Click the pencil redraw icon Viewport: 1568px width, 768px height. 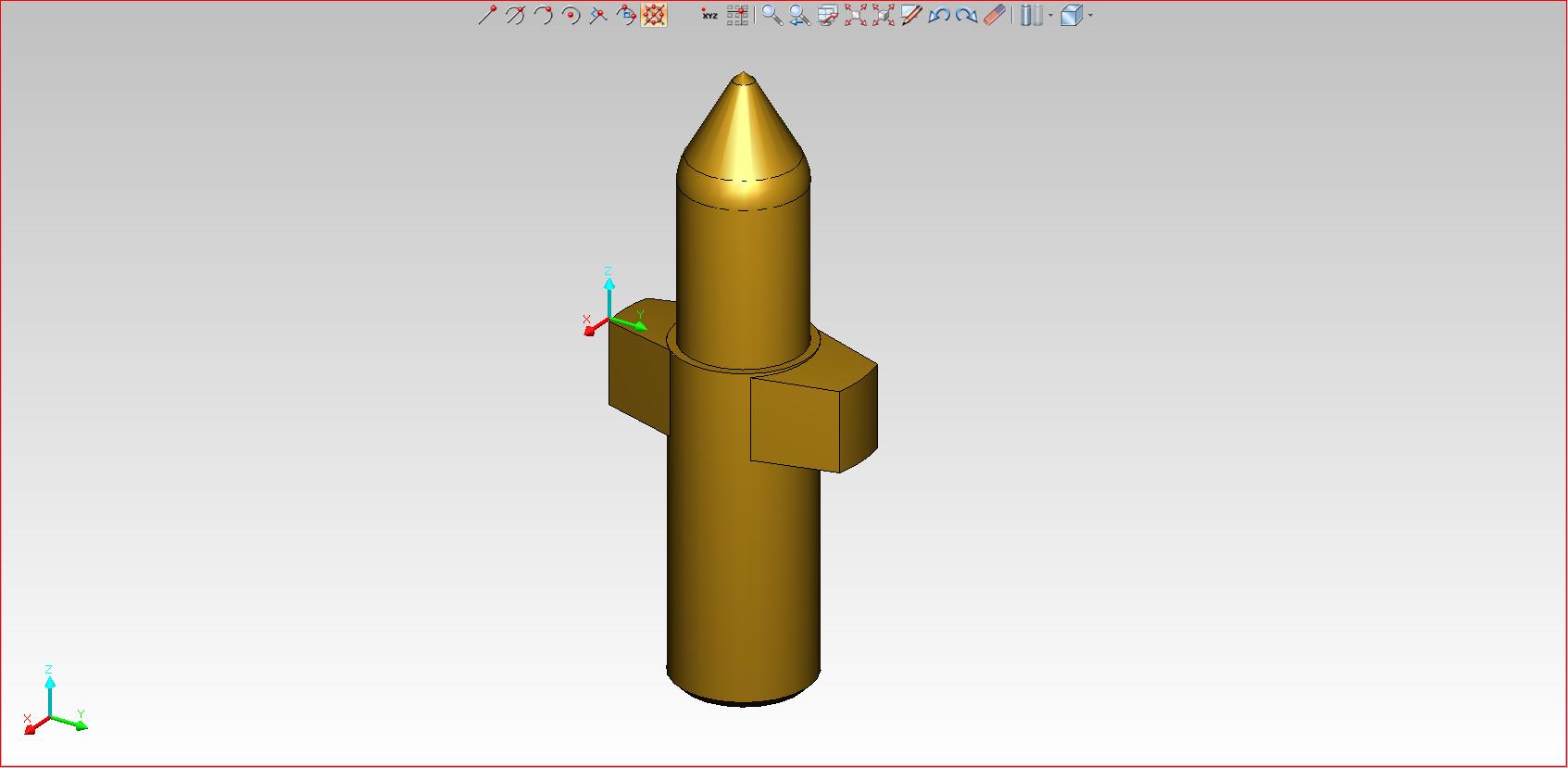[x=910, y=15]
